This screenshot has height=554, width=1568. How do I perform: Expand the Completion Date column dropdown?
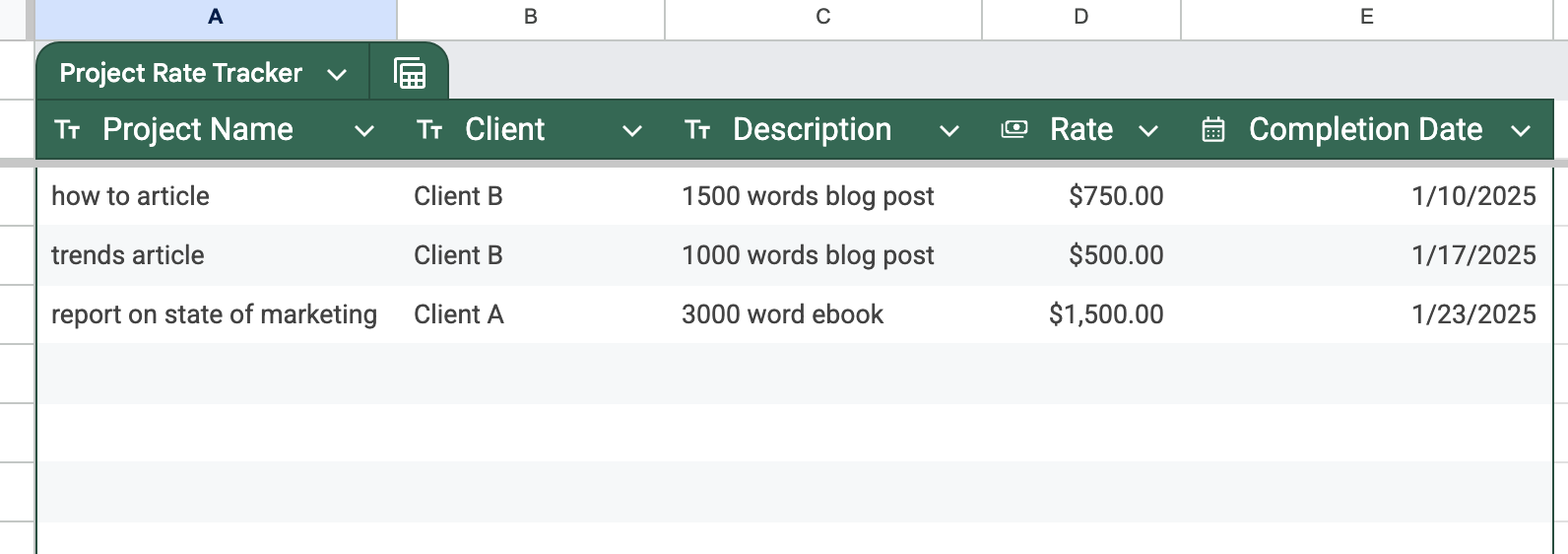1521,131
